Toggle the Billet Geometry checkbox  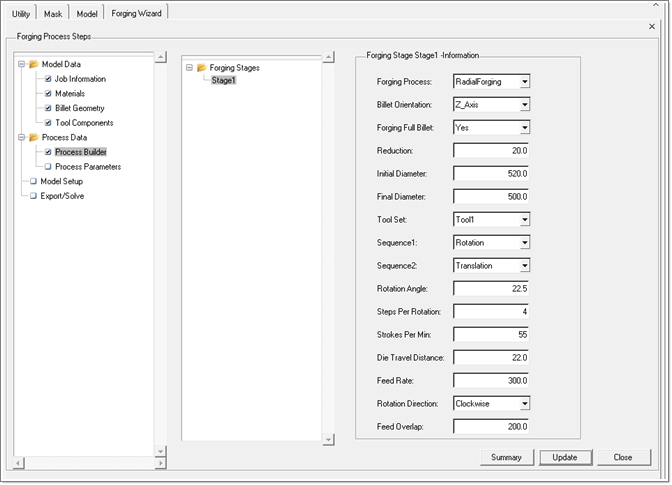click(47, 108)
